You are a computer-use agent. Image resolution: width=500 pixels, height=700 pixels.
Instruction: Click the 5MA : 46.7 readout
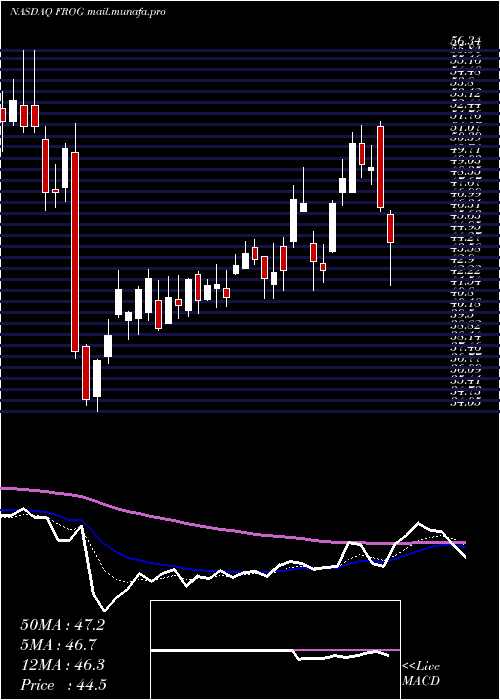click(58, 645)
